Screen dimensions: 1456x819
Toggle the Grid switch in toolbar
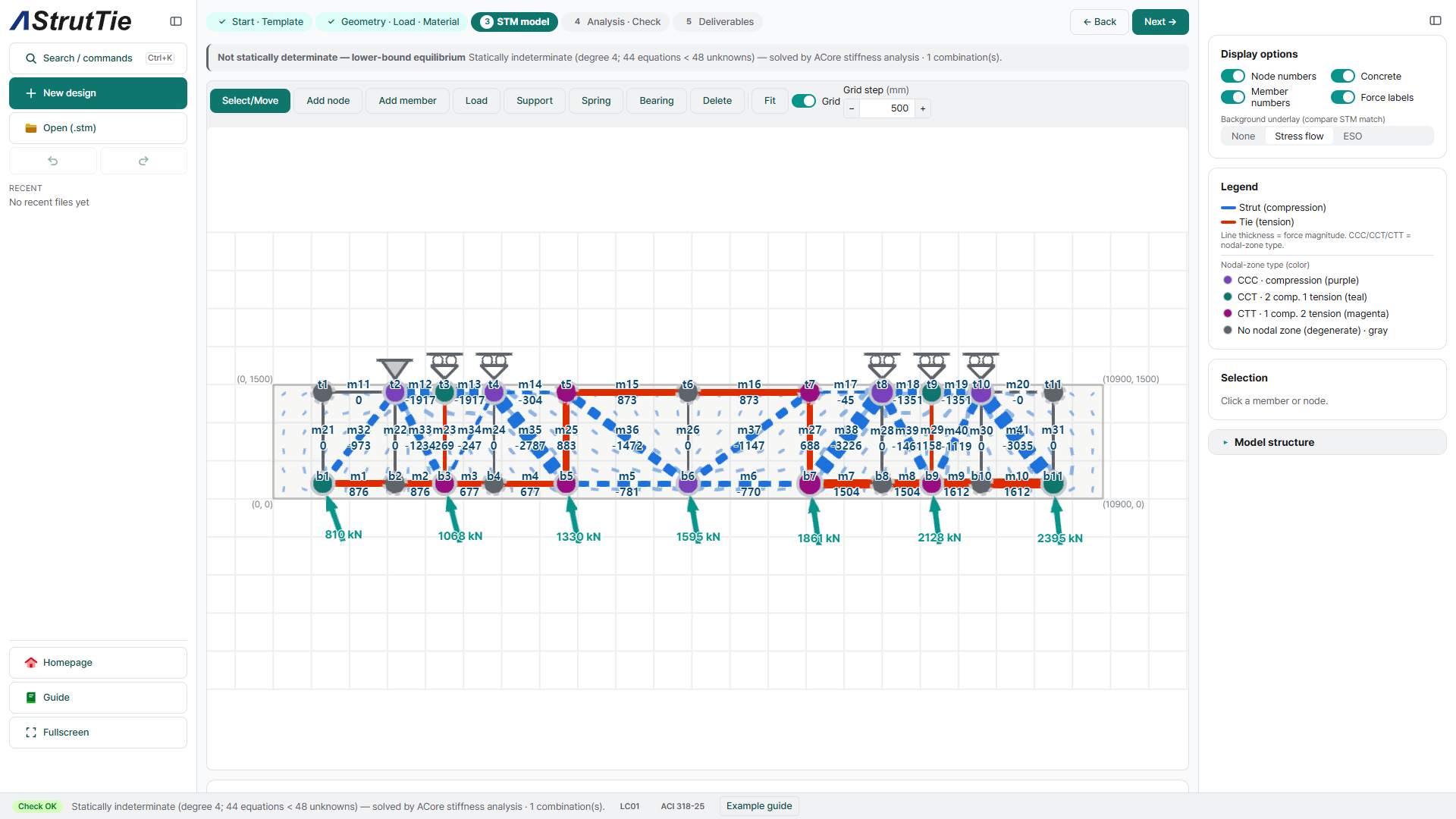(x=804, y=101)
